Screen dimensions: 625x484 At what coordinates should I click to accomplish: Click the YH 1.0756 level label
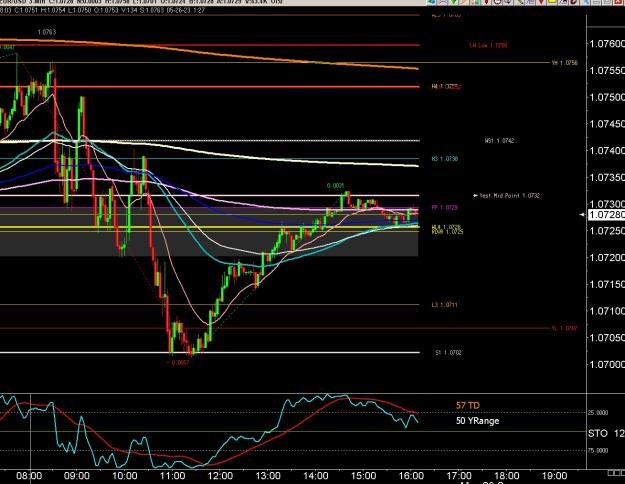pos(564,63)
